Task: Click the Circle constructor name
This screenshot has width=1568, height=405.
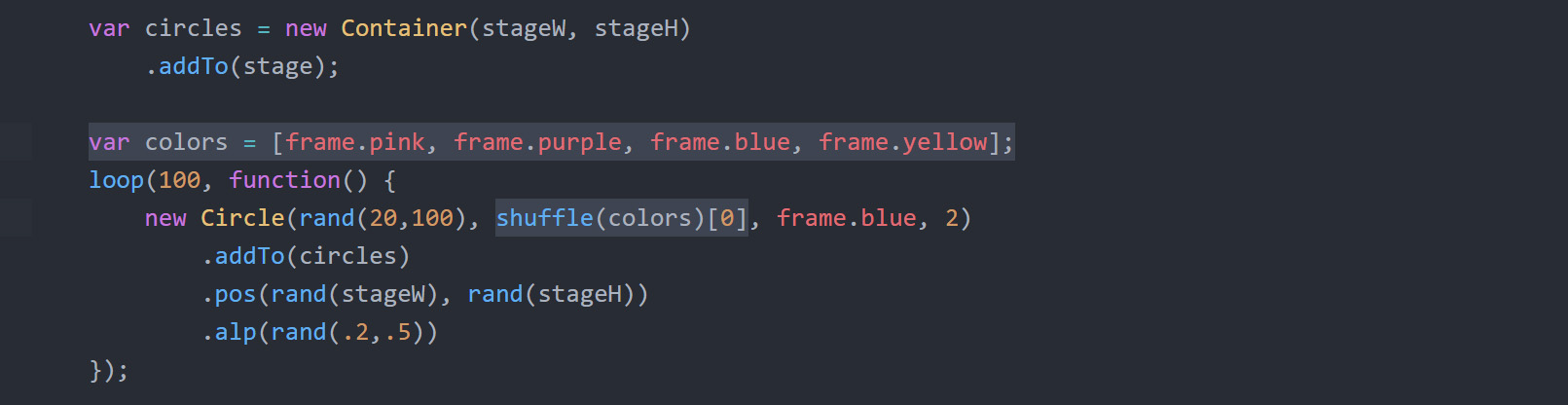Action: point(242,218)
